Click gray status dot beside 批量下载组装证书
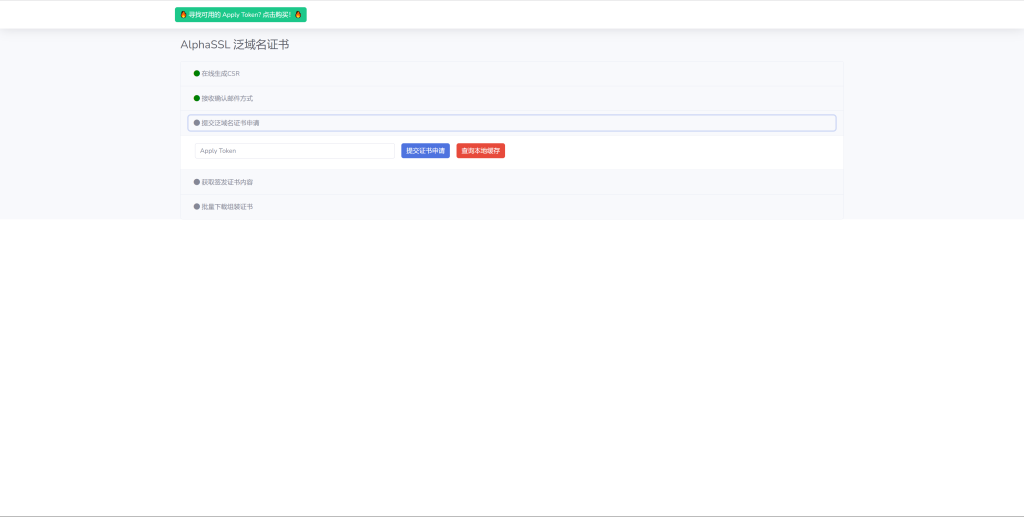 click(197, 207)
